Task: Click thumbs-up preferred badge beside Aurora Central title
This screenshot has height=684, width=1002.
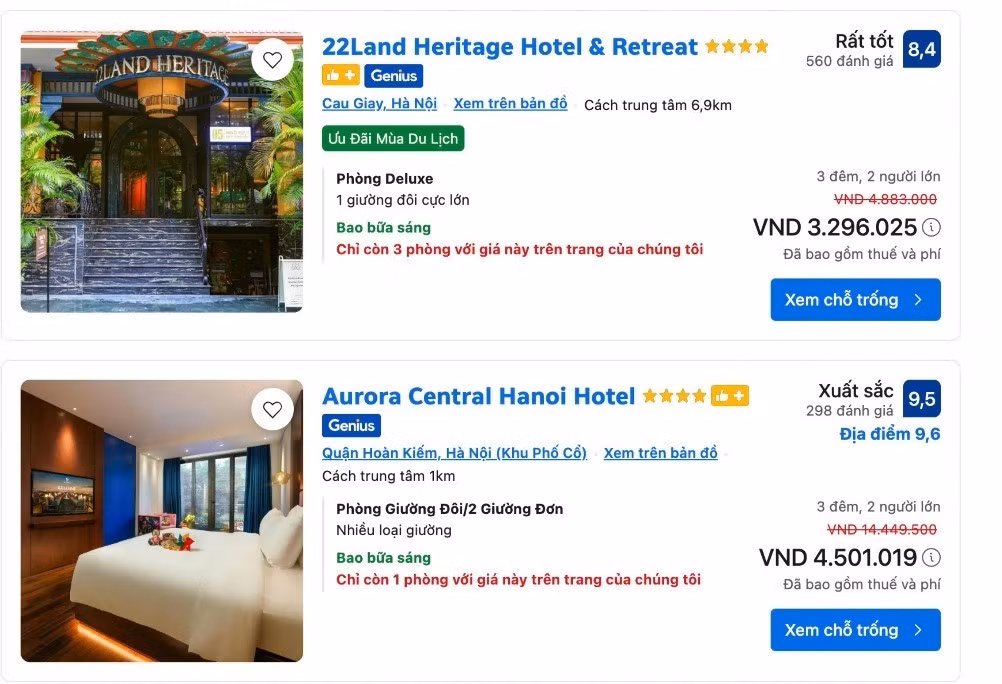Action: click(x=730, y=397)
